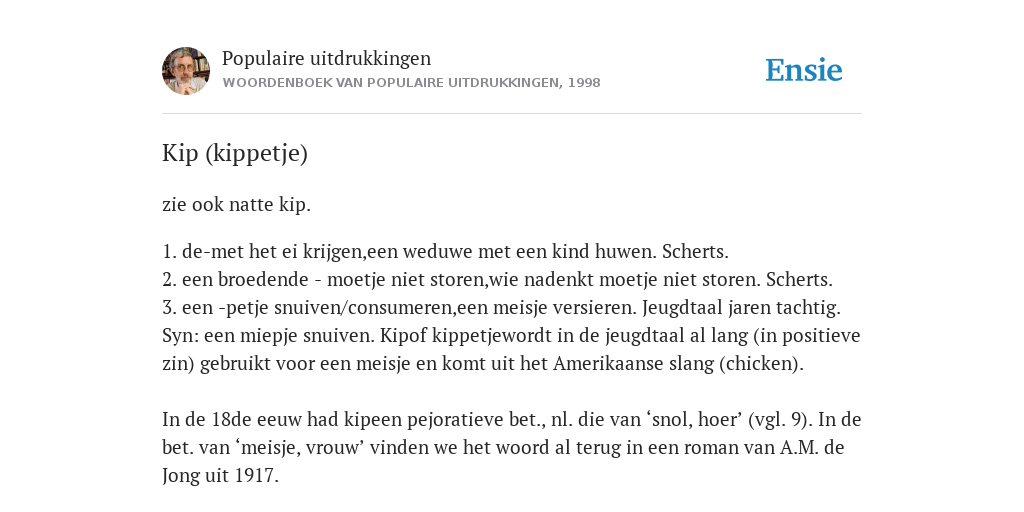Click the phrase "Amerikaanse slang"
Screen dimensions: 1024x512
coord(633,363)
